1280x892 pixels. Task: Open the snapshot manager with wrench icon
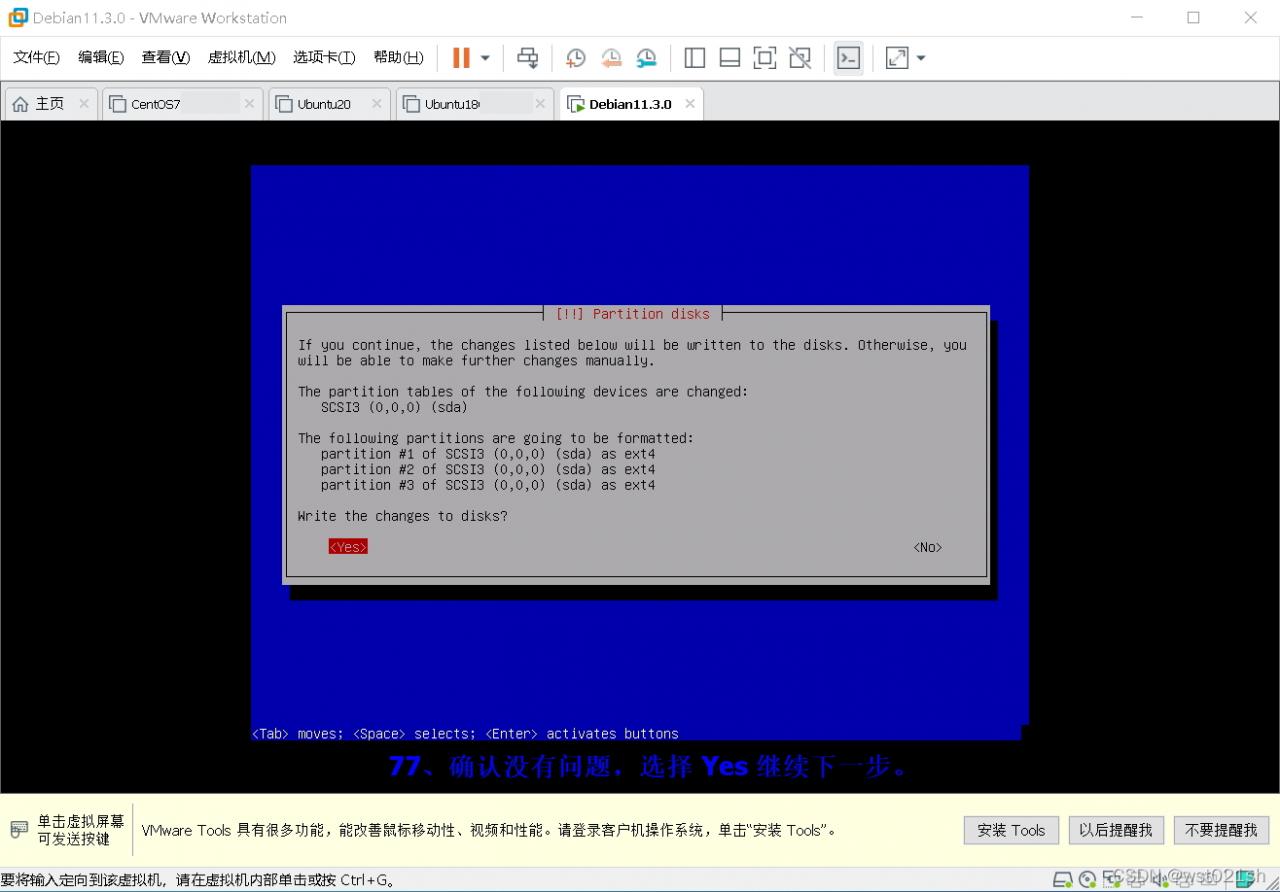[x=647, y=58]
